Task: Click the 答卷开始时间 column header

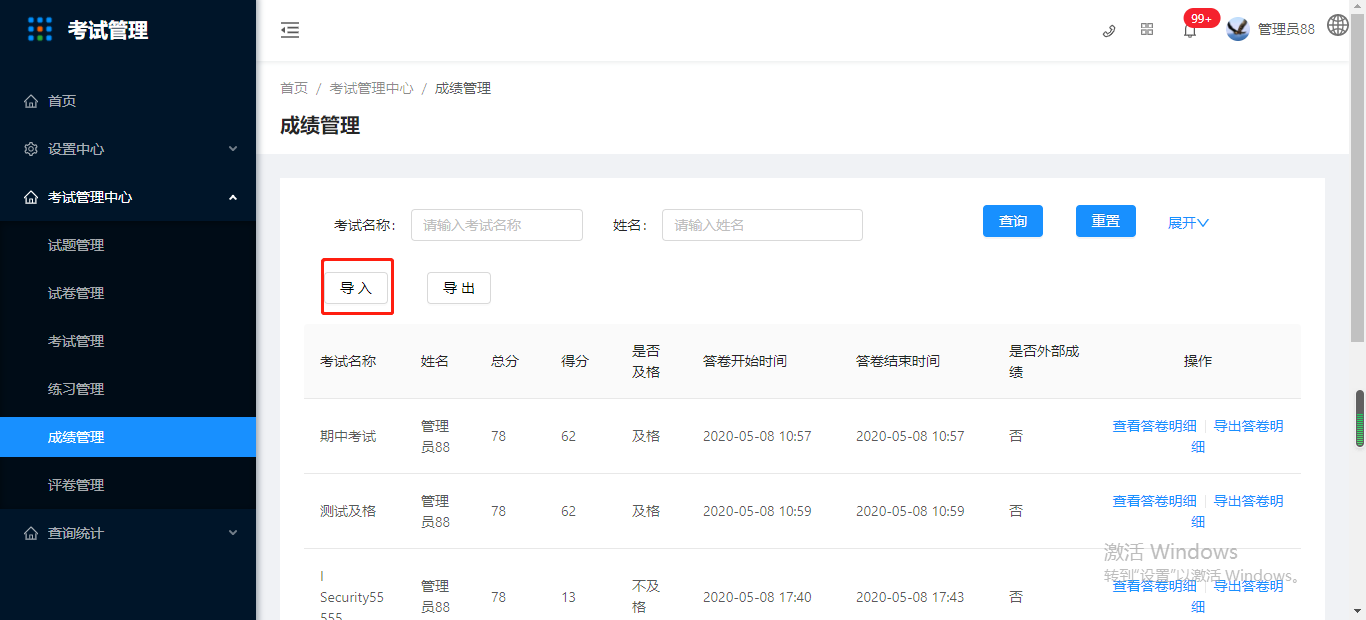Action: (745, 361)
